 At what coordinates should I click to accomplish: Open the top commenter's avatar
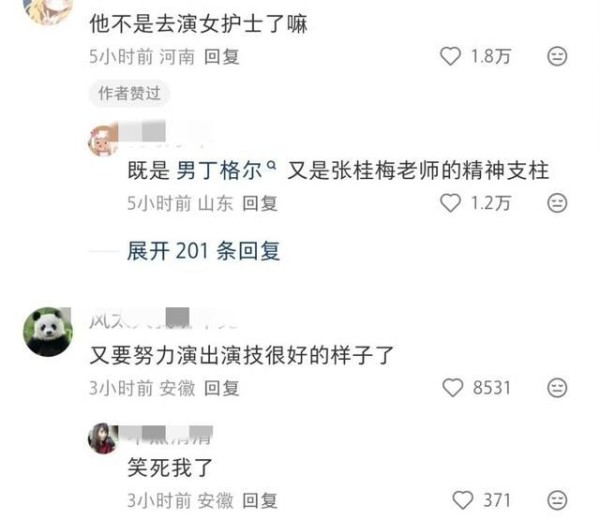click(48, 11)
